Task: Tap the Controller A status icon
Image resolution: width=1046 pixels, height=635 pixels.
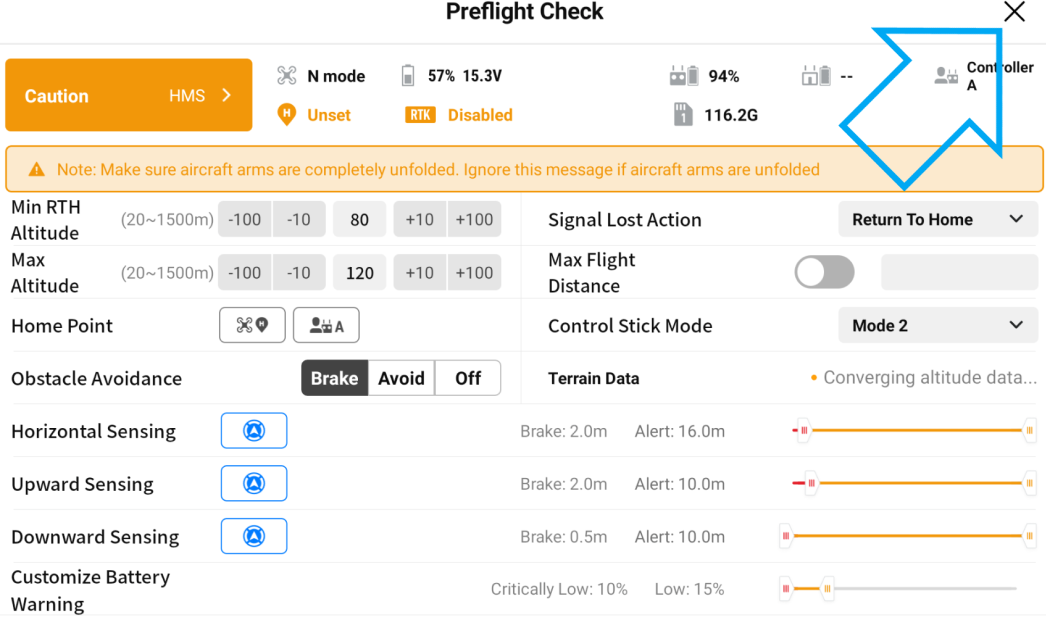Action: coord(946,76)
